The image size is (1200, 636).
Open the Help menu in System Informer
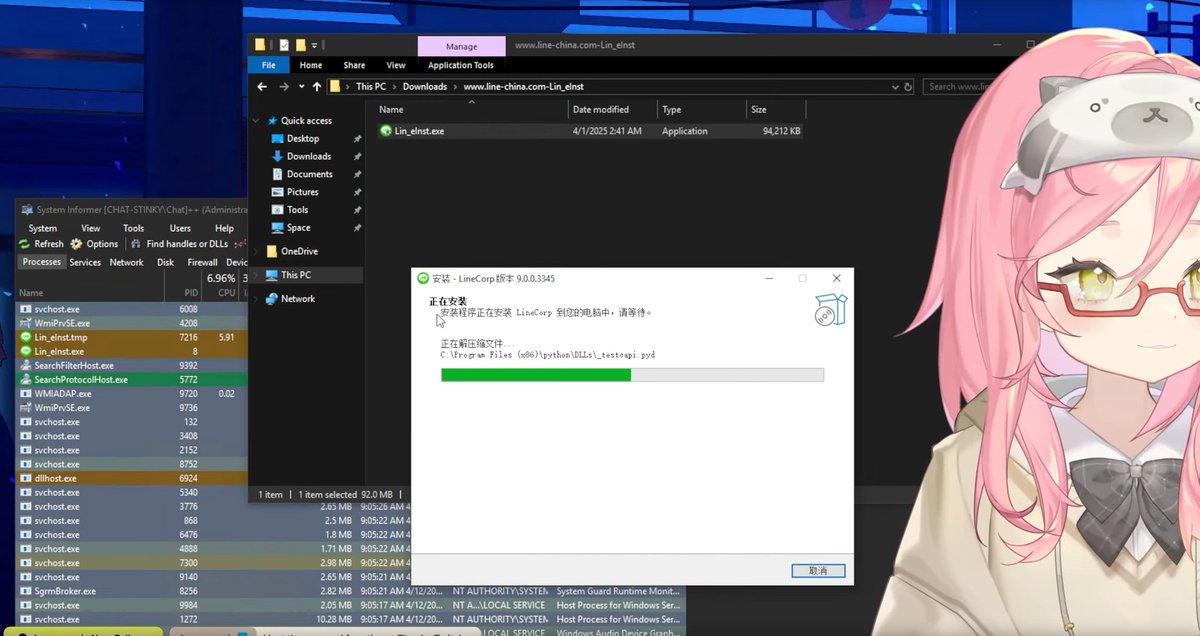[x=225, y=228]
